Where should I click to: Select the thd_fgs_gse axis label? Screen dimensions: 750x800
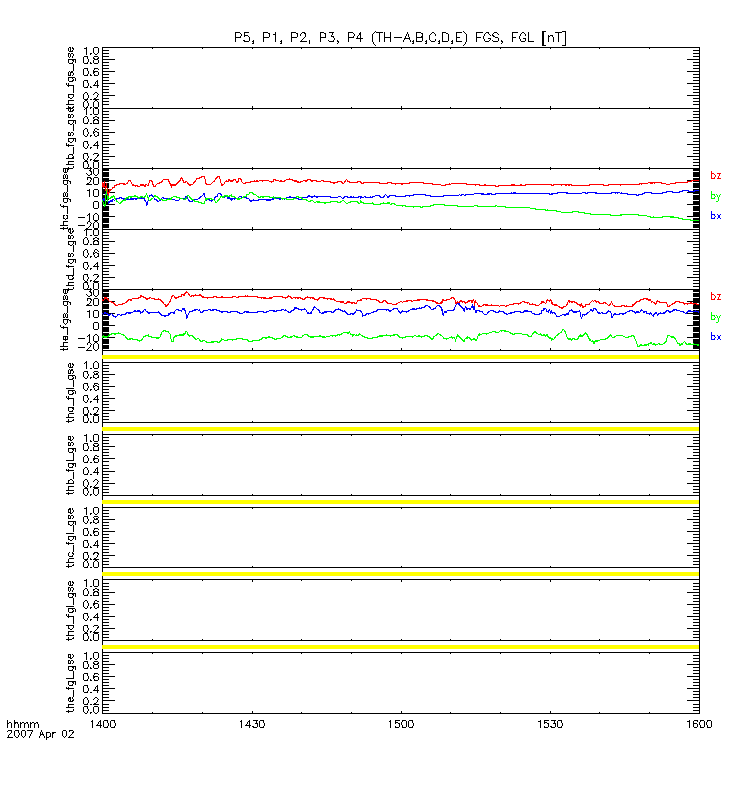click(71, 259)
